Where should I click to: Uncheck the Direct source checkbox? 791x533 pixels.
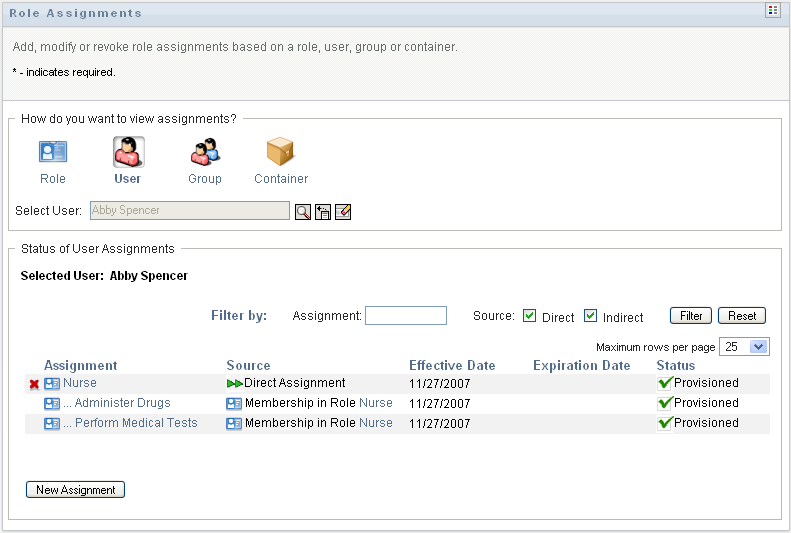530,316
